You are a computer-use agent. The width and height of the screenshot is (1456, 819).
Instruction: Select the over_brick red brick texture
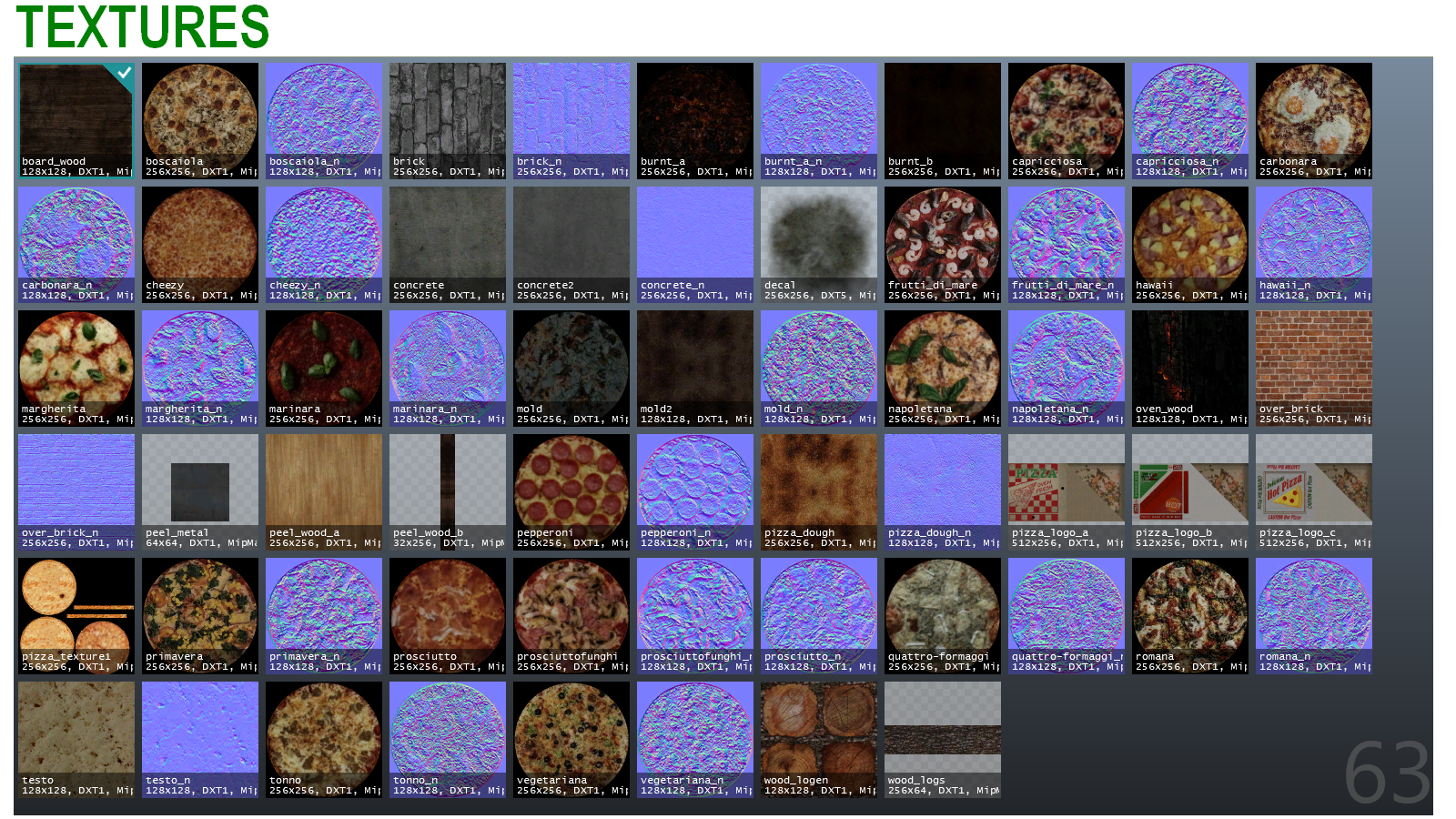tap(1314, 369)
